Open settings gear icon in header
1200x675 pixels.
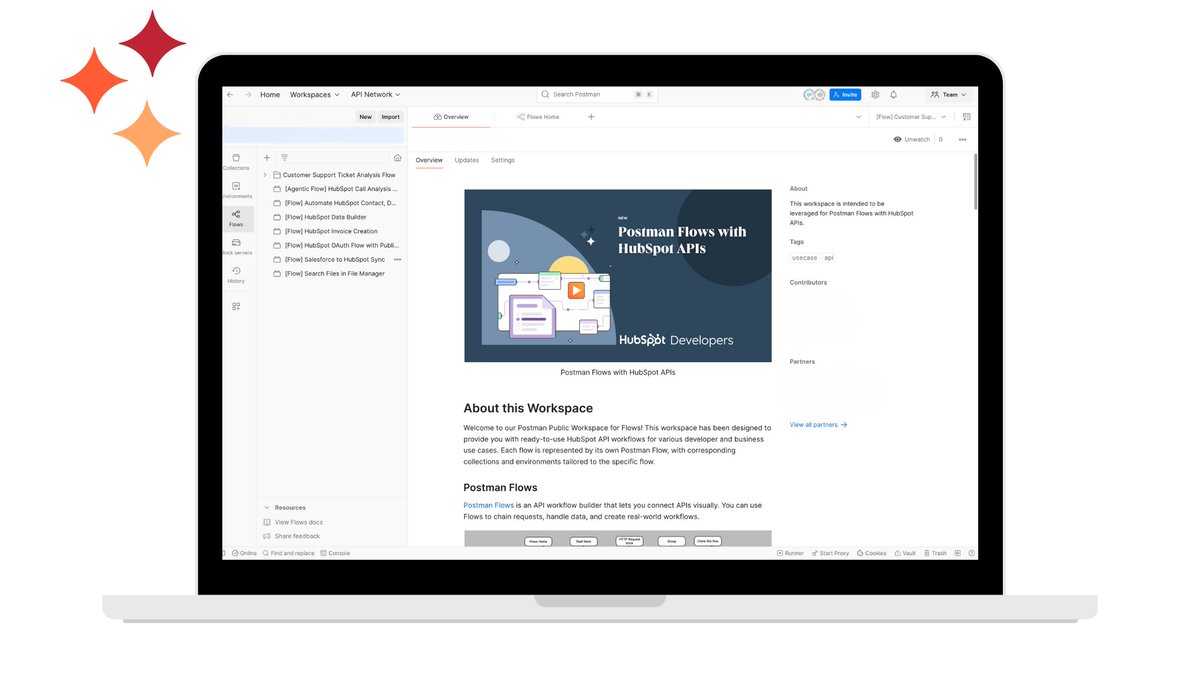pos(875,94)
